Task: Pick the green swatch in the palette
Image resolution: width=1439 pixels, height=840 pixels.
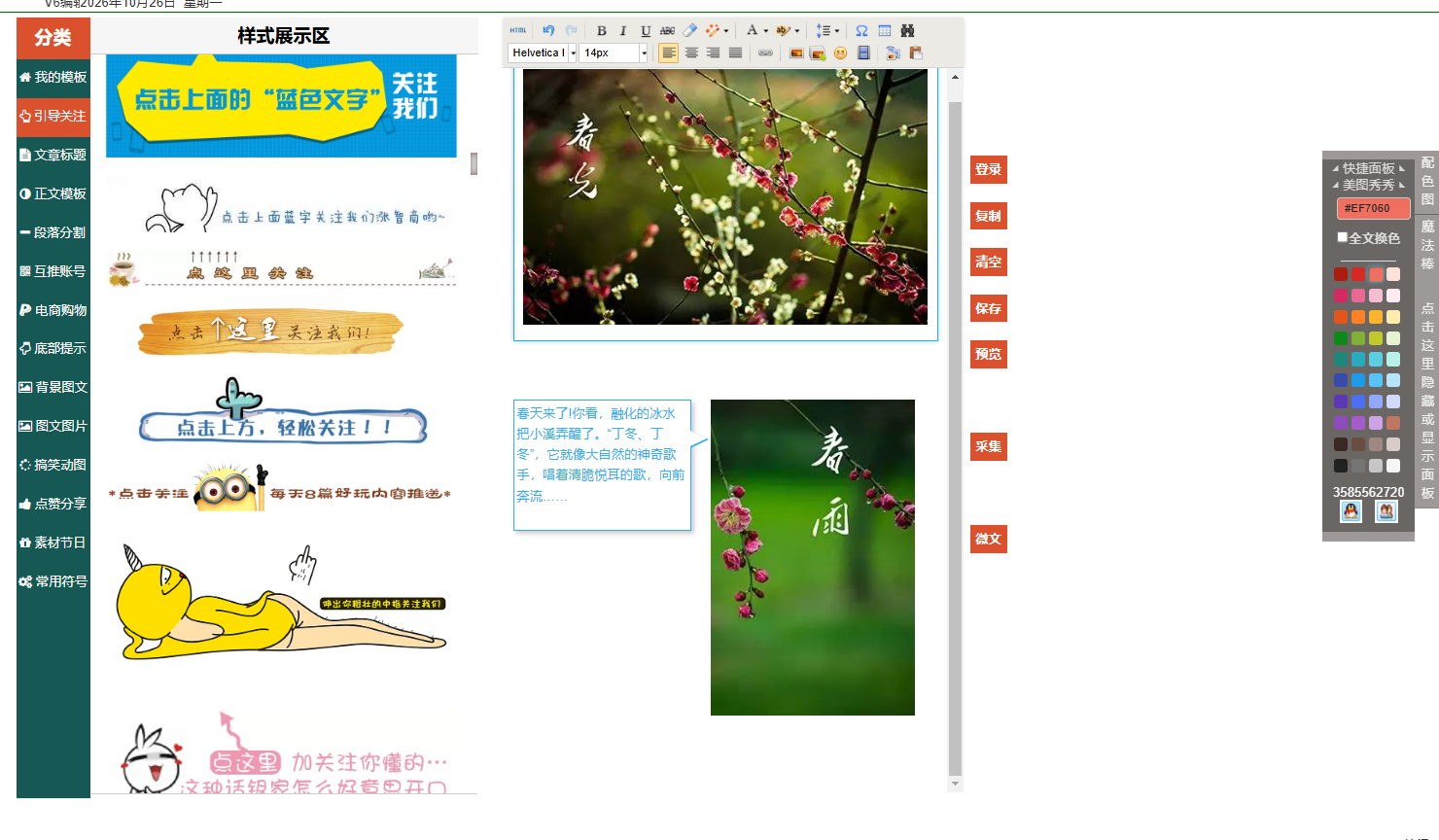Action: [x=1341, y=338]
